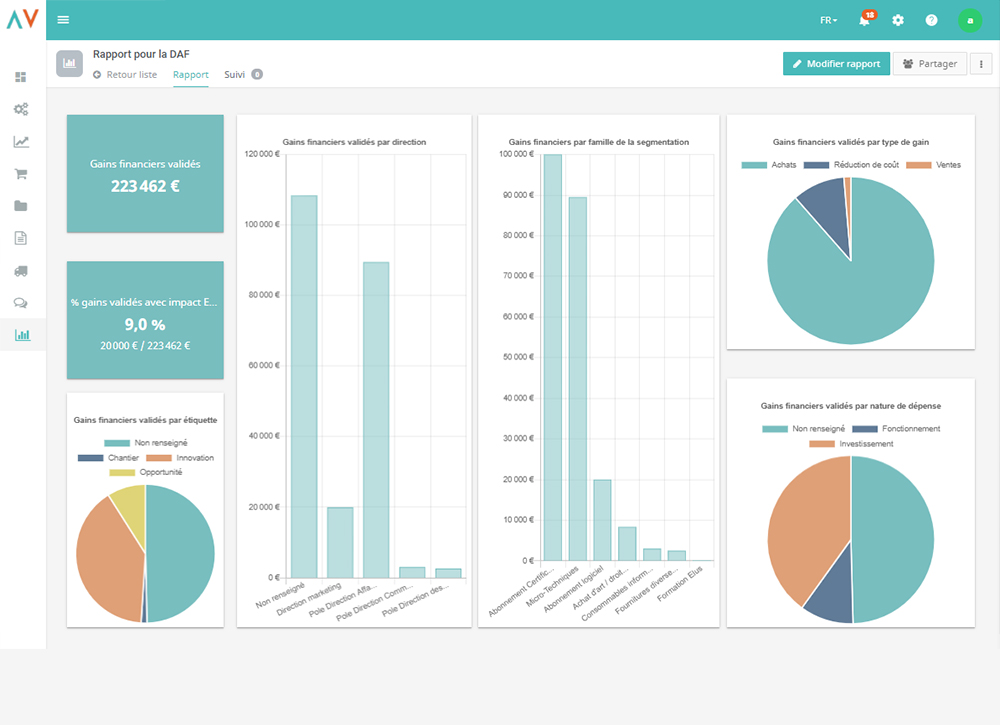This screenshot has height=725, width=1000.
Task: Toggle Opportunité legend entry
Action: pos(145,472)
